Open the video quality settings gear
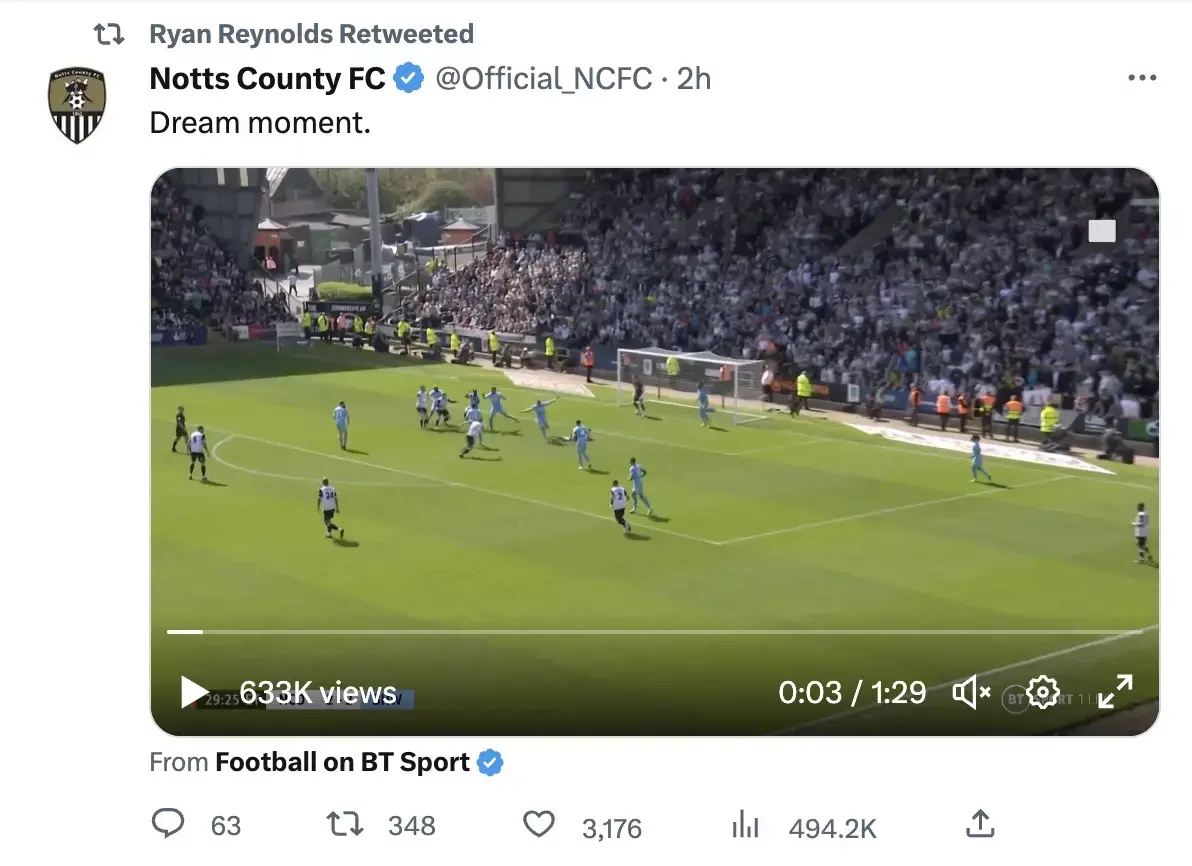Viewport: 1192px width, 866px height. click(x=1042, y=691)
